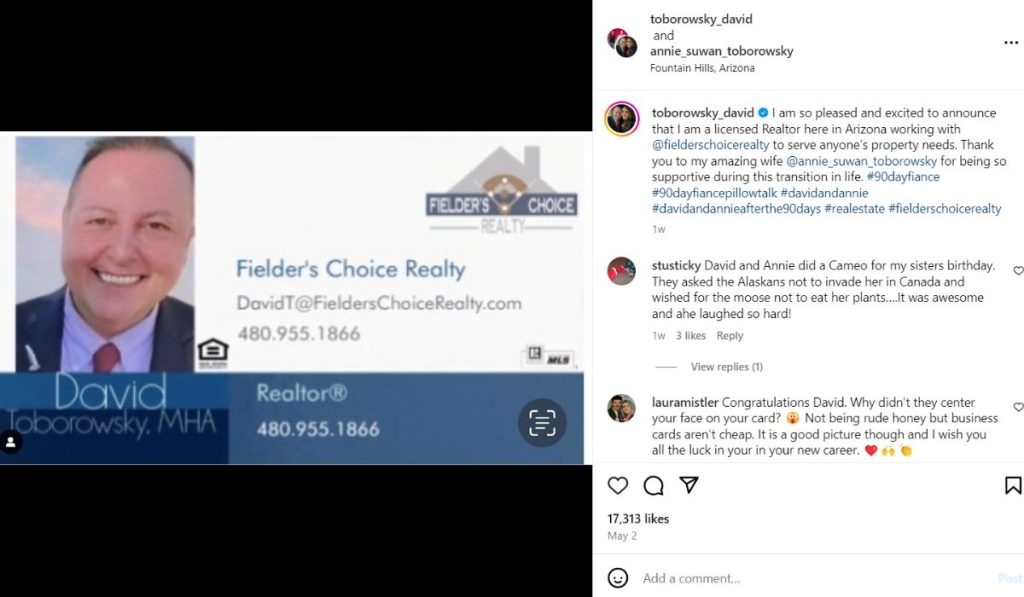Click in the Add a comment field
This screenshot has width=1024, height=597.
(x=816, y=578)
